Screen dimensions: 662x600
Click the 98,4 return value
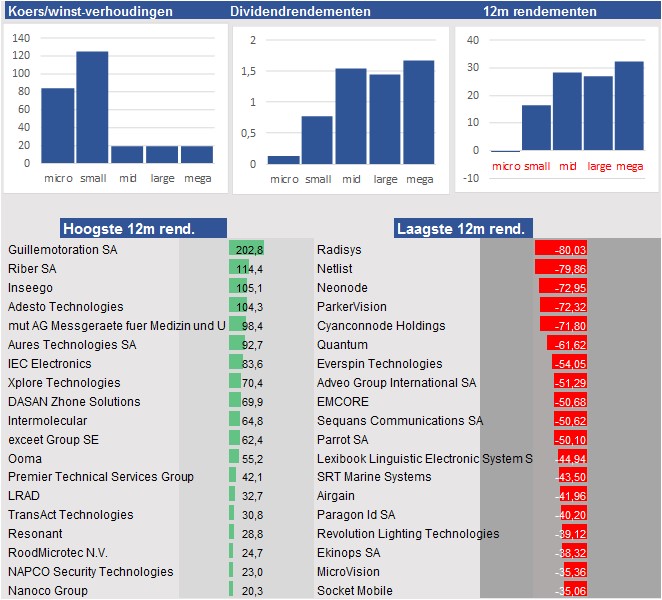252,326
